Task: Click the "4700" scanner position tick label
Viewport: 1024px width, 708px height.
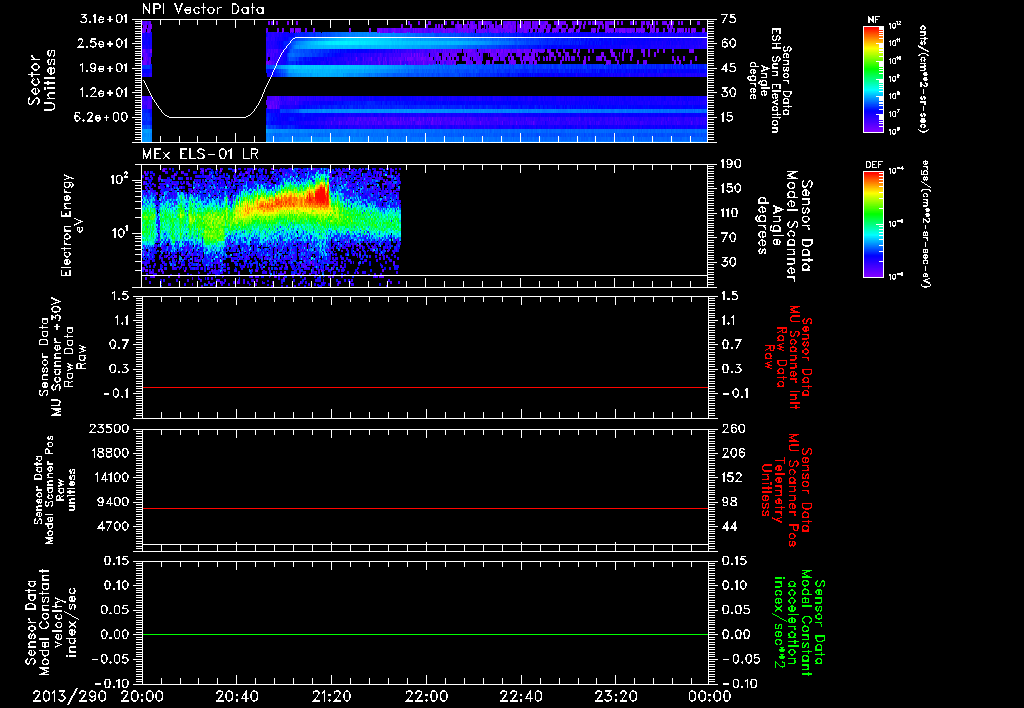Action: click(x=113, y=526)
